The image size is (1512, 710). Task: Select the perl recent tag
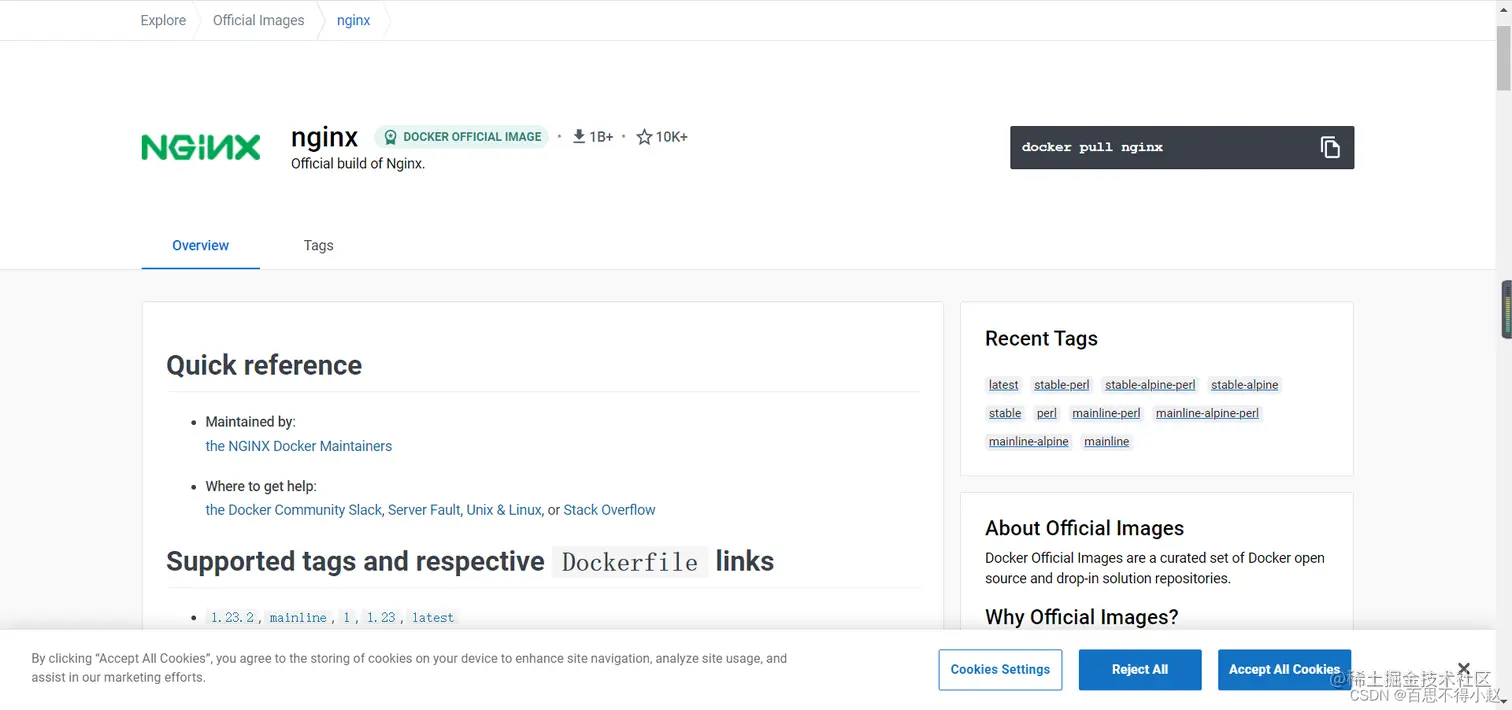pos(1046,413)
